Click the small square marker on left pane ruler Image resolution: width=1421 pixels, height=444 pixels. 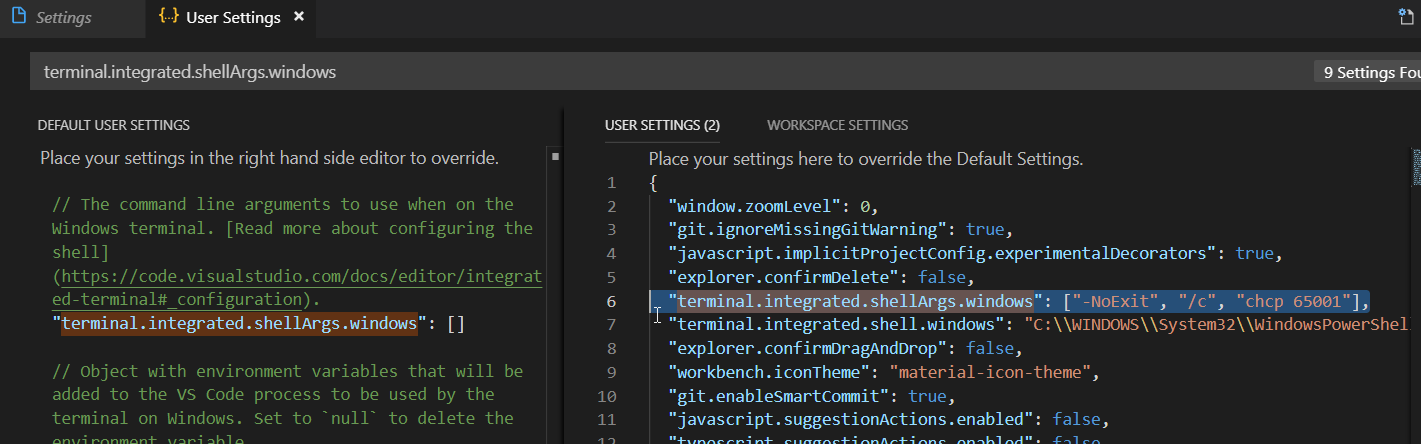click(554, 157)
